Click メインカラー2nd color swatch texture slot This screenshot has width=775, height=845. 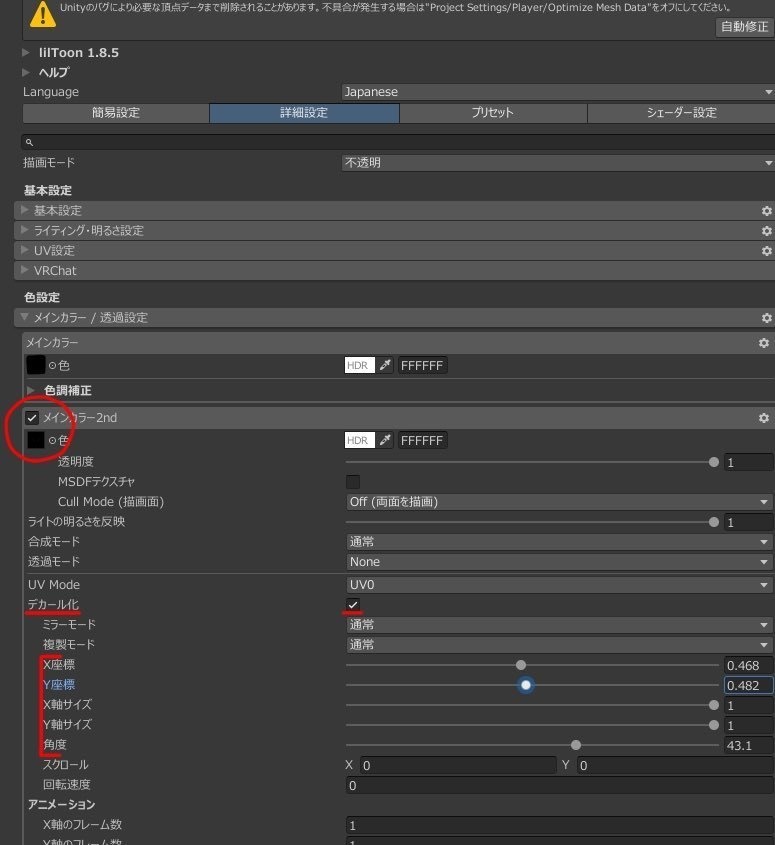click(36, 440)
